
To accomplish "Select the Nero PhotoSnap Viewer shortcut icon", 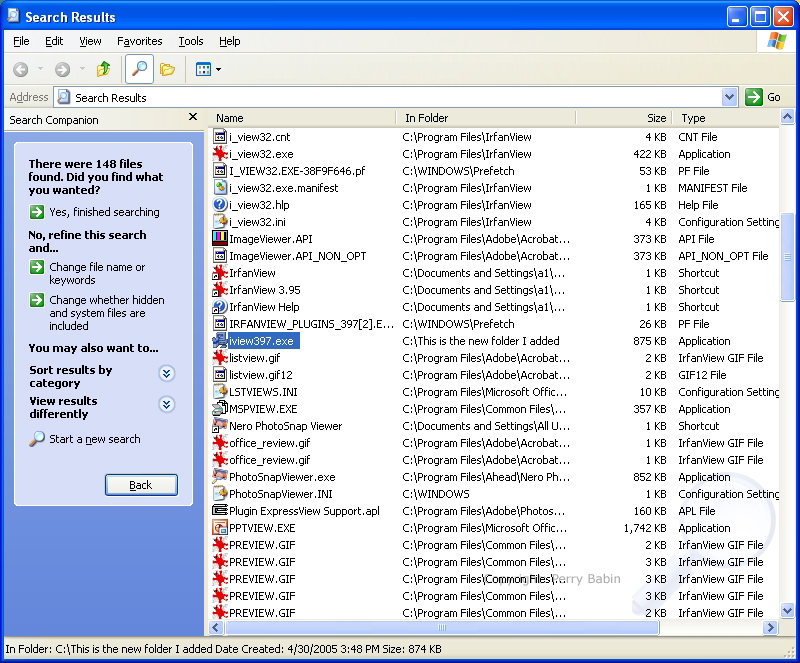I will [x=220, y=426].
